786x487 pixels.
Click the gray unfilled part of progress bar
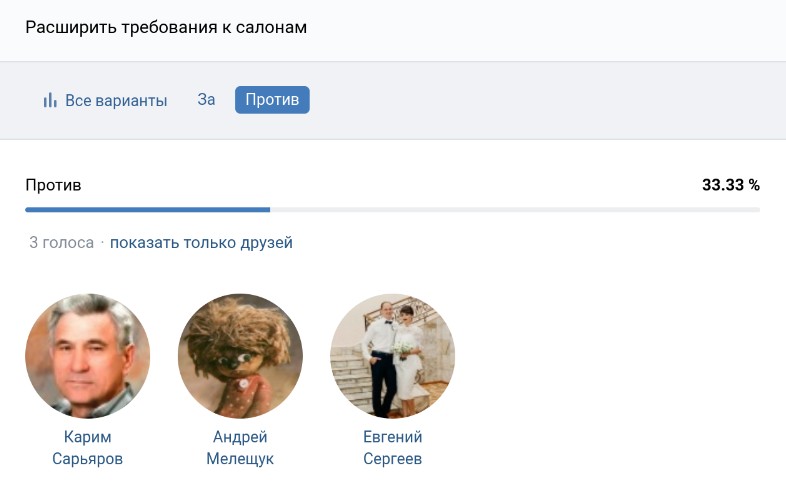[x=515, y=210]
